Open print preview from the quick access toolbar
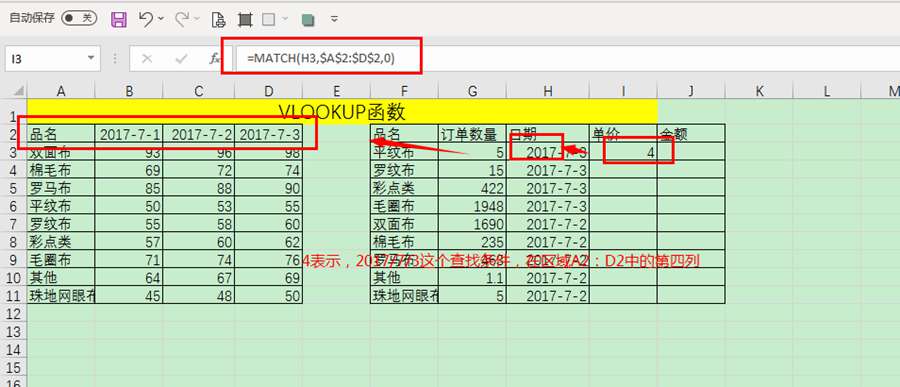 pos(219,20)
